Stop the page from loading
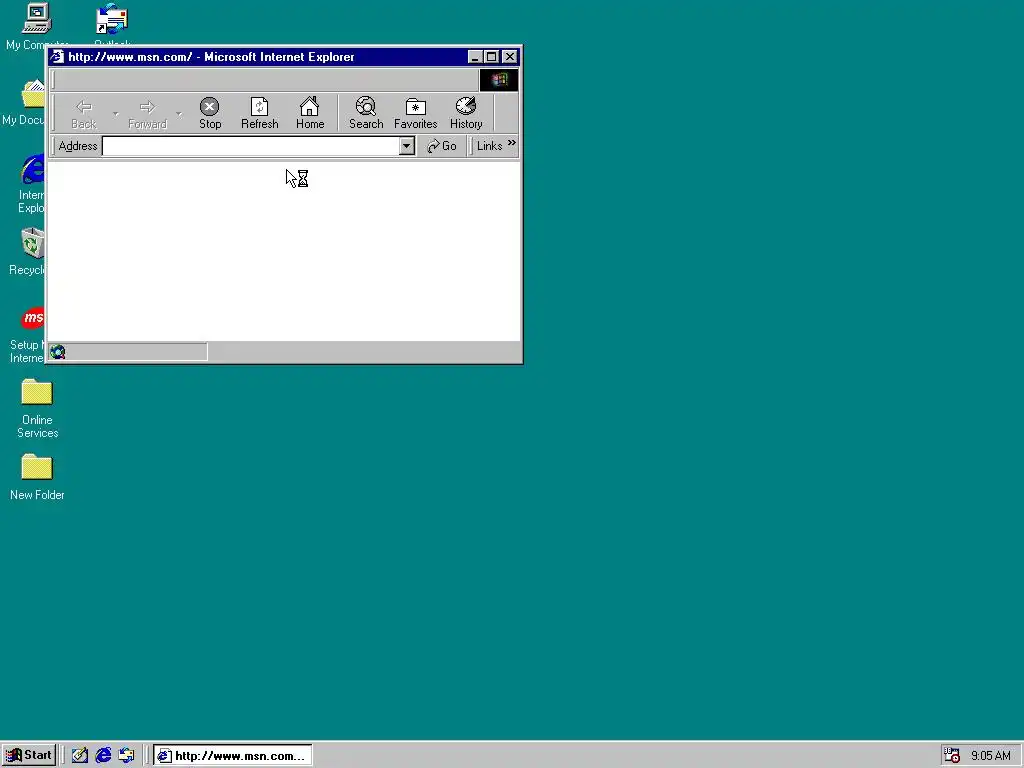This screenshot has height=768, width=1024. pyautogui.click(x=210, y=113)
